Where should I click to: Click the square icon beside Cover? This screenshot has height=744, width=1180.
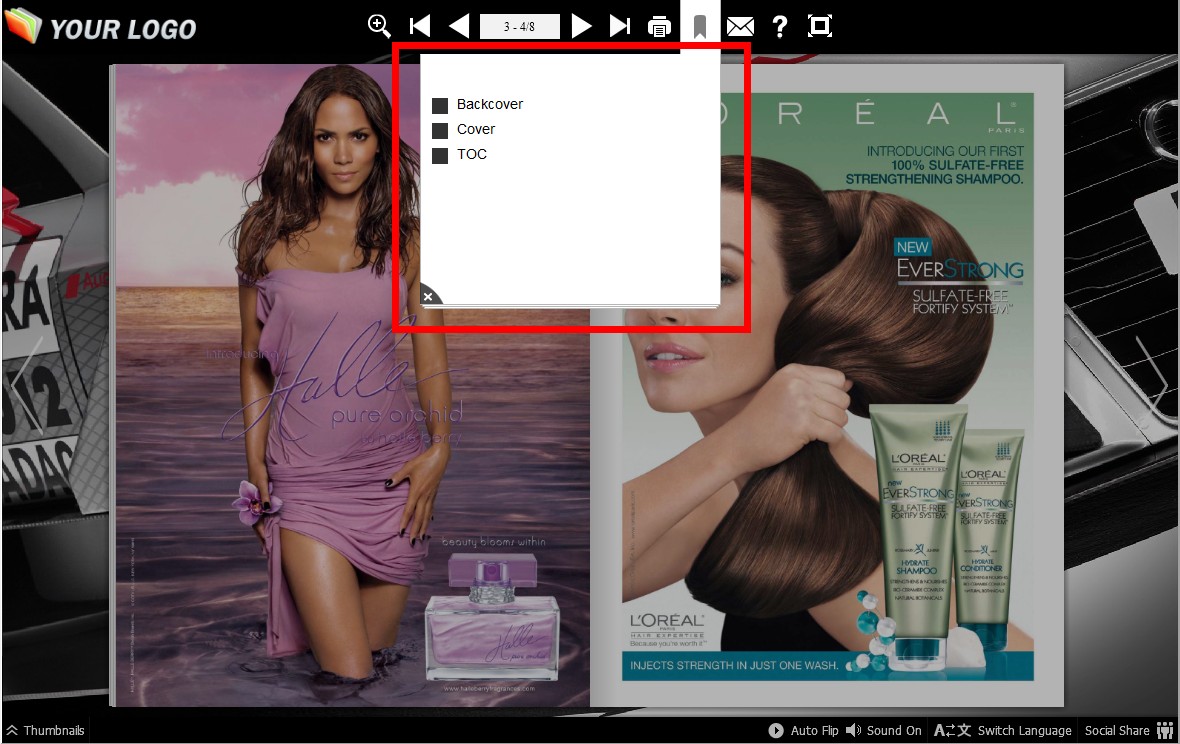pyautogui.click(x=440, y=130)
